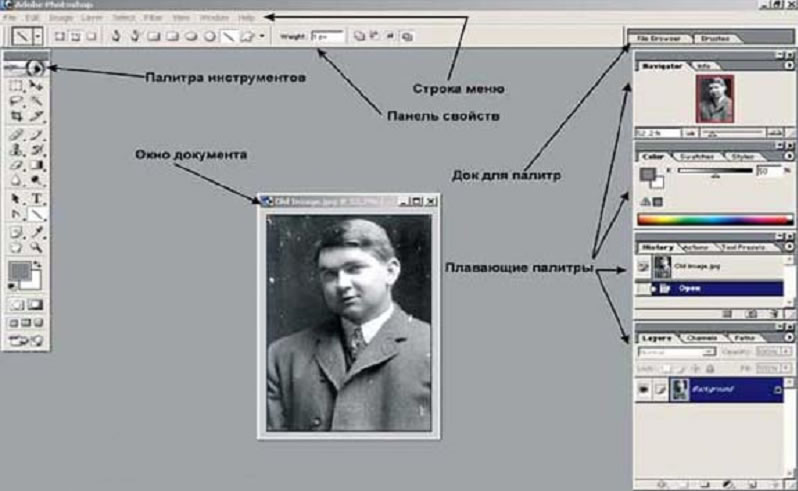Set history brush source for Old Image snapshot
Screen dimensions: 798x491
[x=644, y=266]
